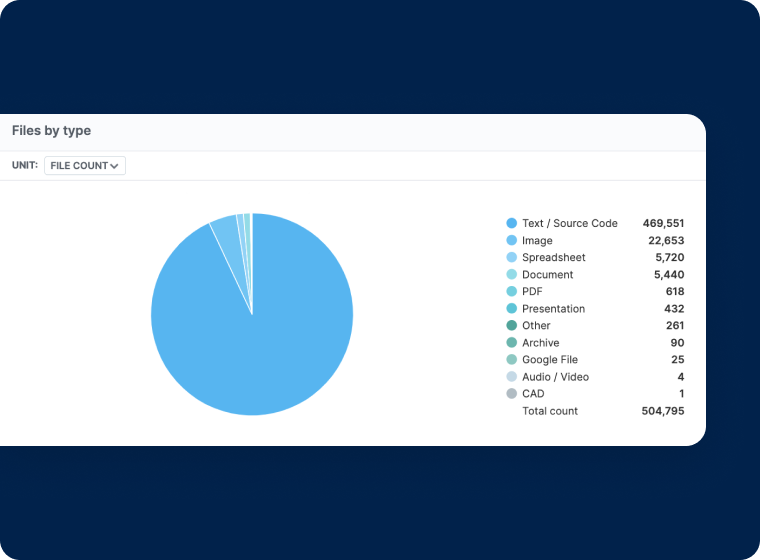760x560 pixels.
Task: Click the Document legend color dot
Action: click(512, 275)
